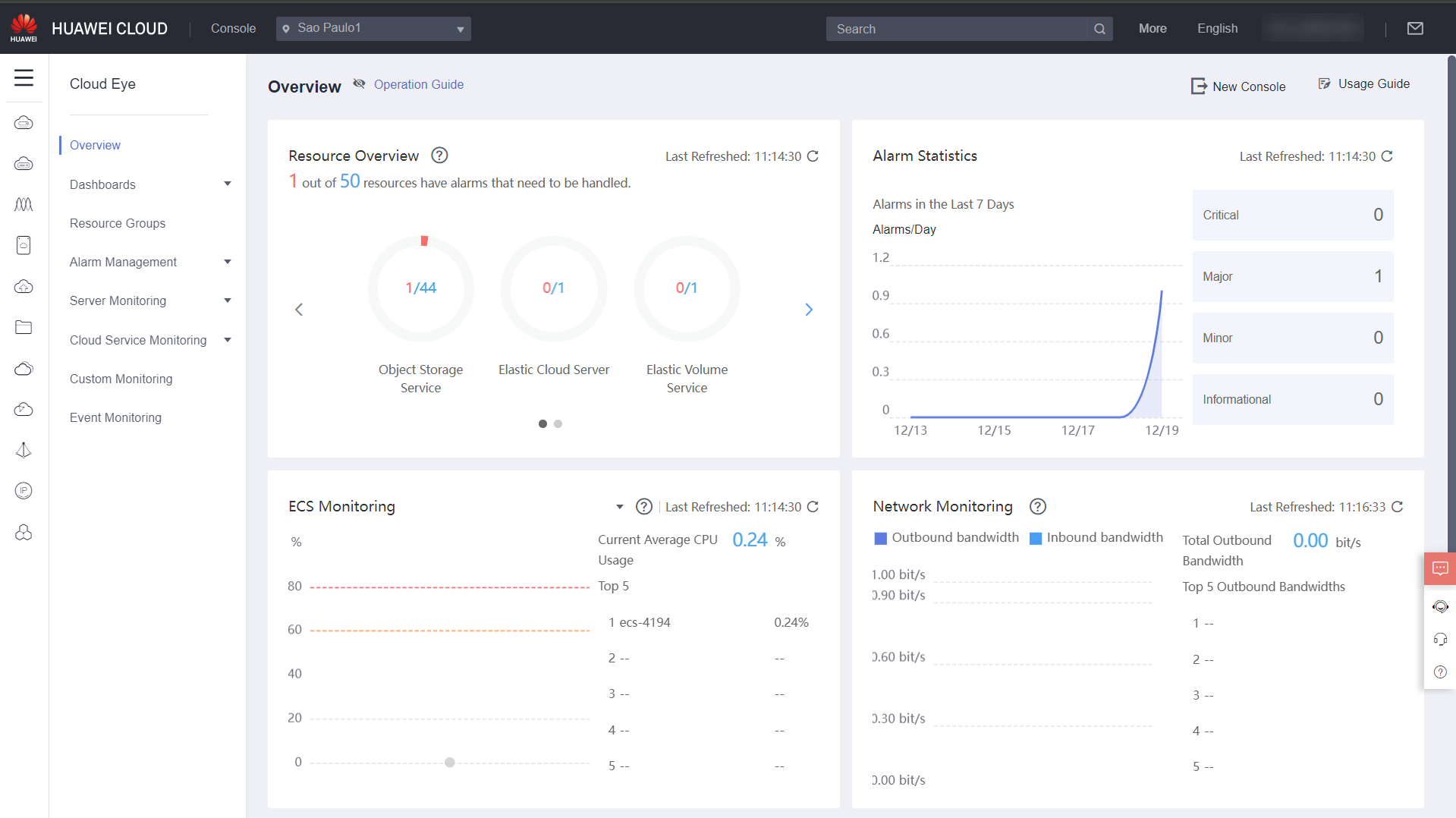
Task: Click the search magnifier icon
Action: pyautogui.click(x=1099, y=29)
